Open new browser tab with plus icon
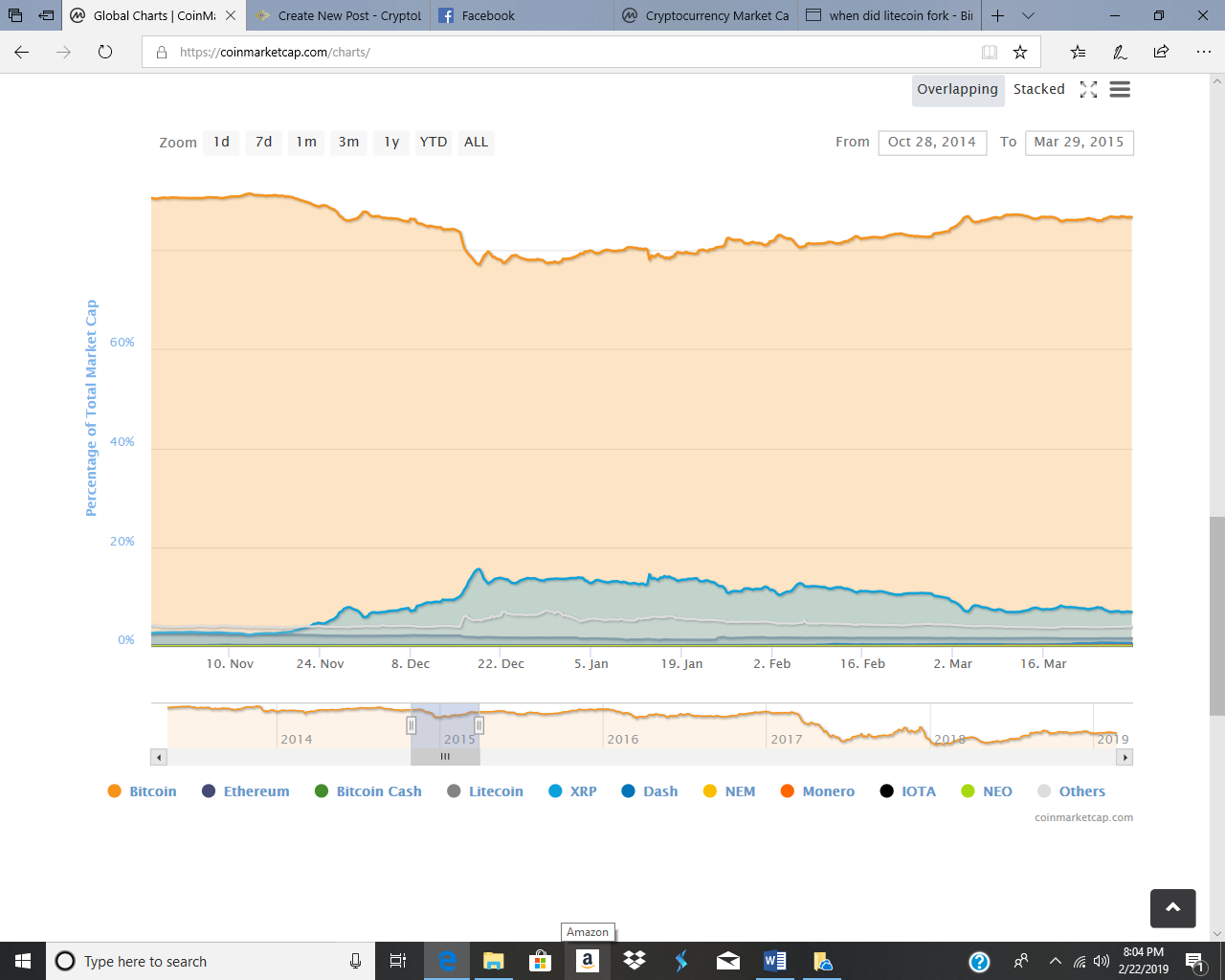This screenshot has width=1225, height=980. (x=997, y=15)
